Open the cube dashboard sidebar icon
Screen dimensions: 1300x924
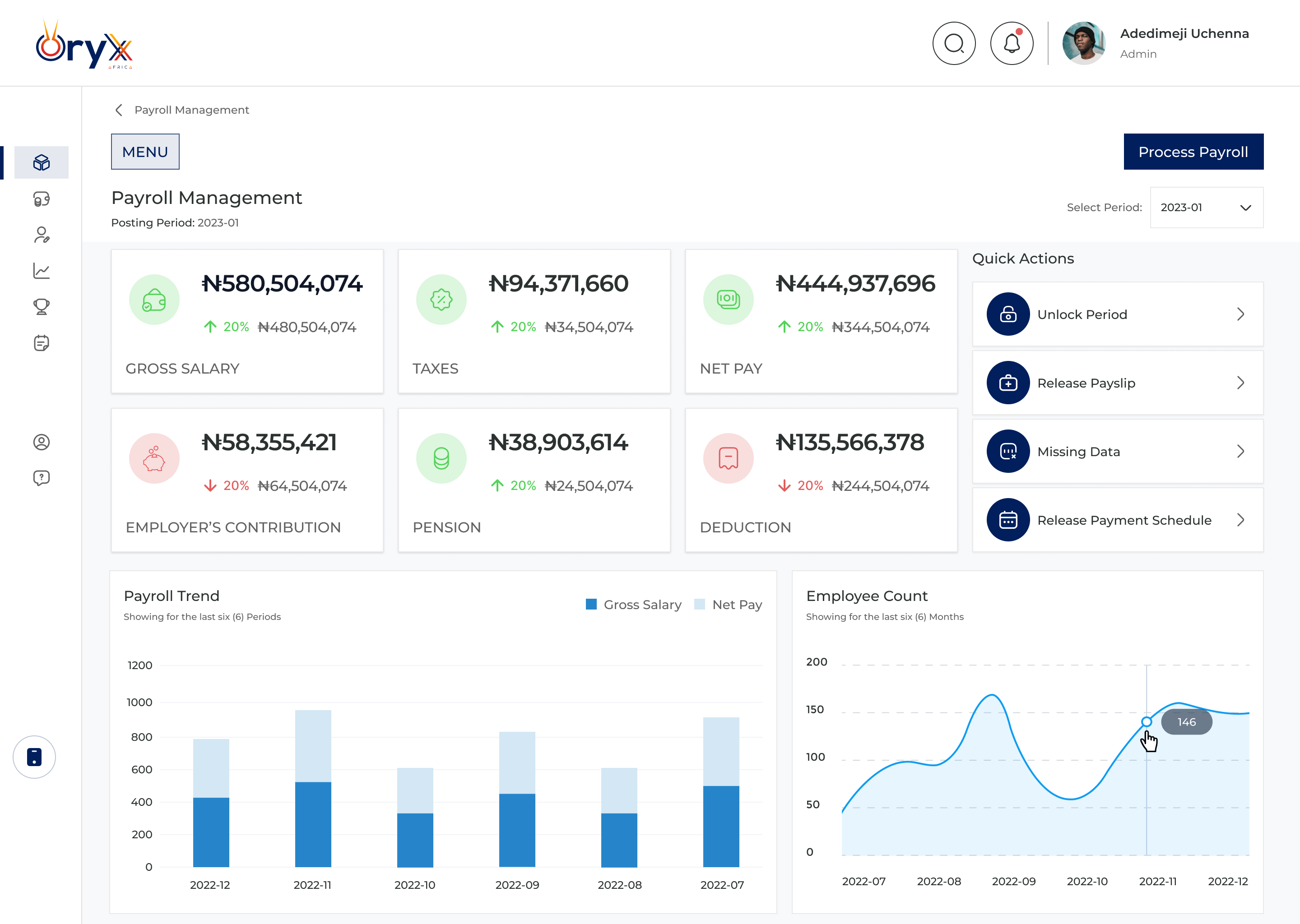pos(42,163)
